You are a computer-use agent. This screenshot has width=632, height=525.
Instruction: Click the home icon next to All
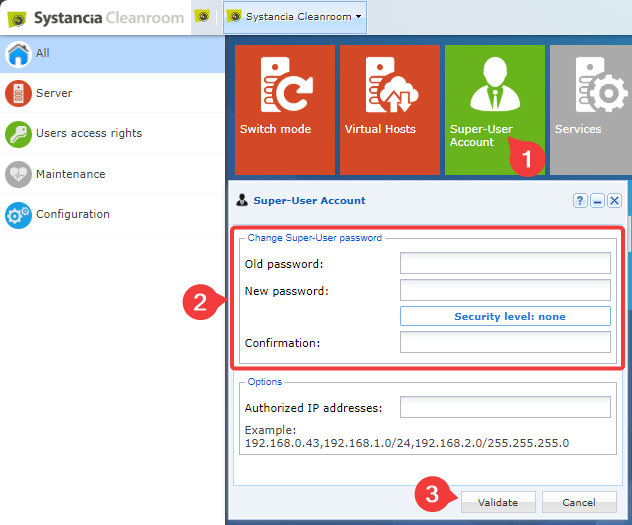pyautogui.click(x=18, y=53)
